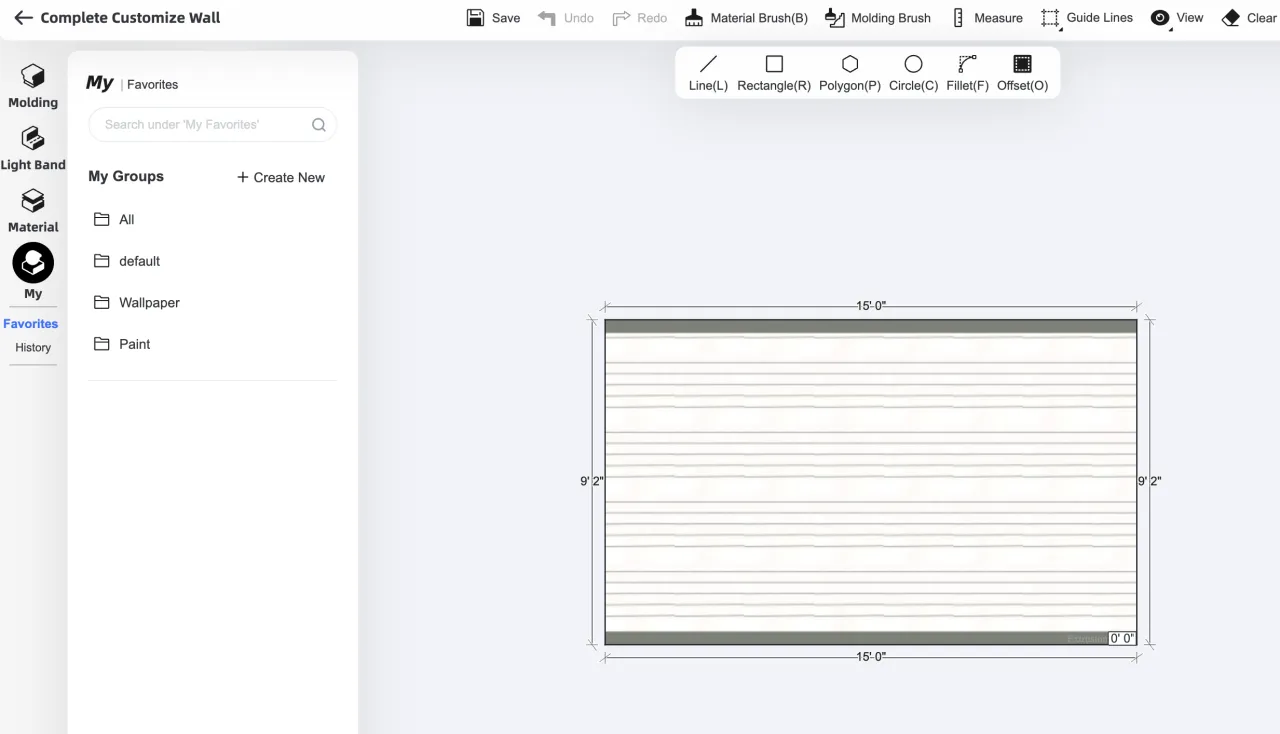Click the My Favorites search field

205,125
